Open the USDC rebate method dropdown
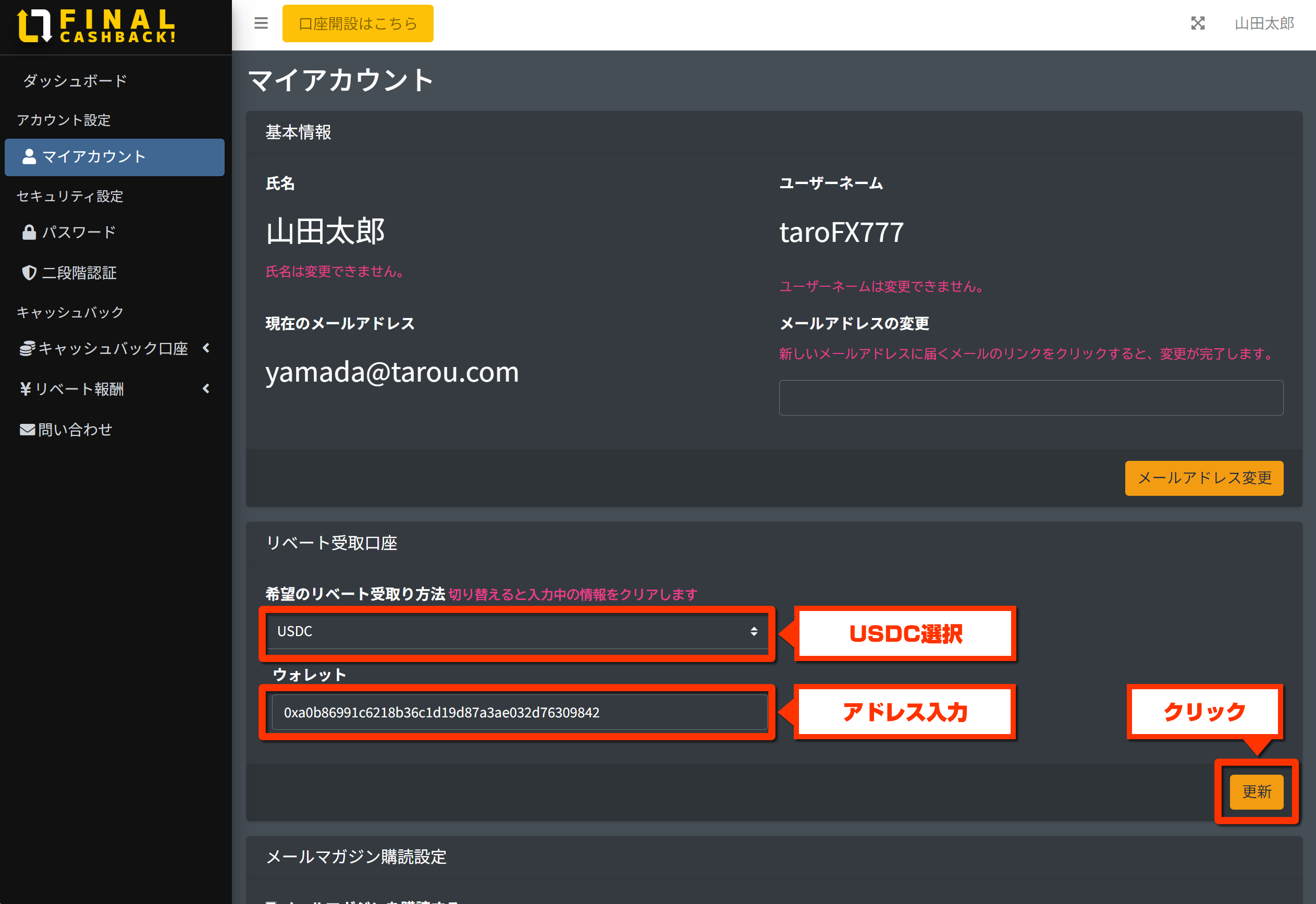This screenshot has height=904, width=1316. tap(516, 631)
